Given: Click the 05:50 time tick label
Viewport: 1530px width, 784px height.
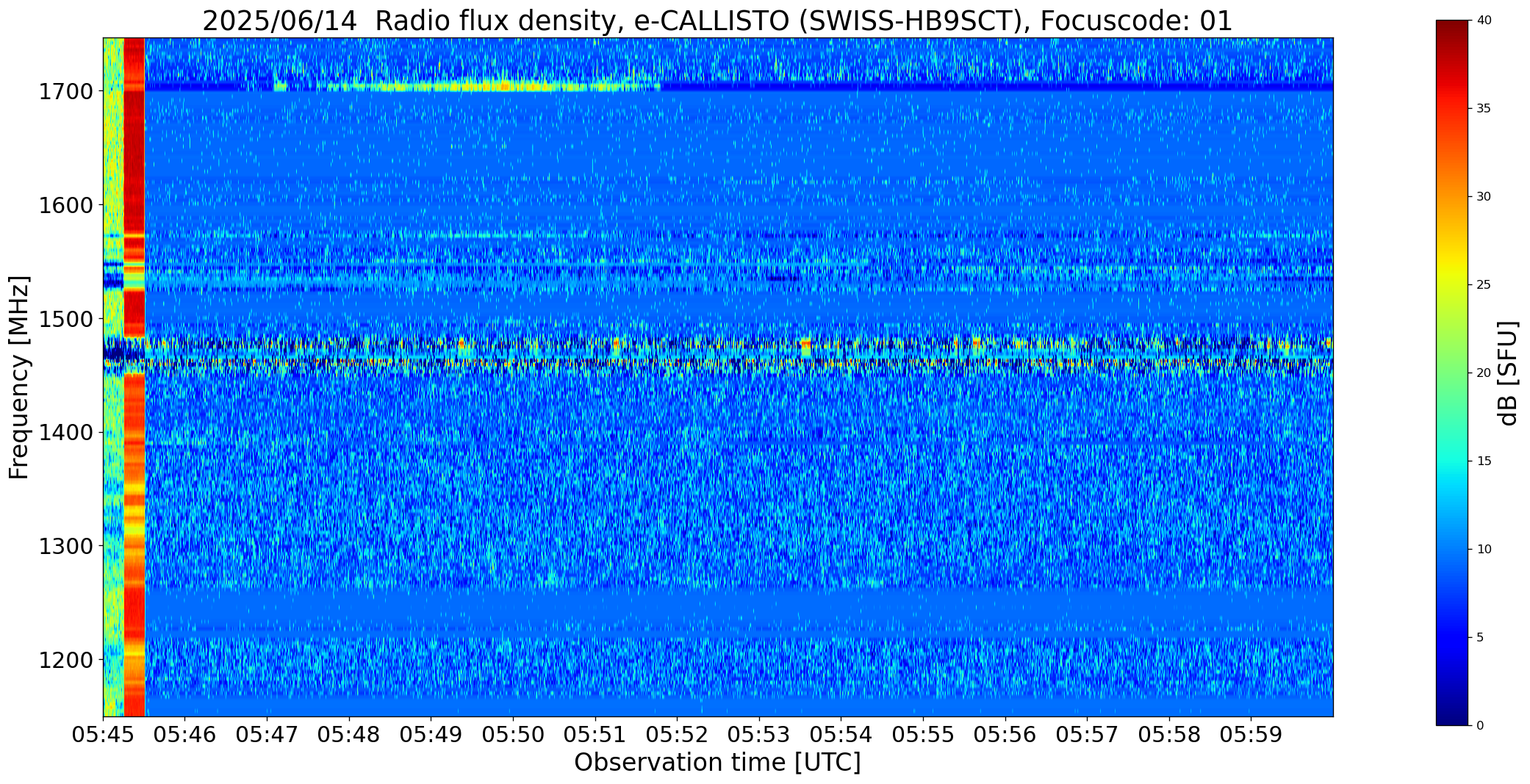Looking at the screenshot, I should point(513,734).
